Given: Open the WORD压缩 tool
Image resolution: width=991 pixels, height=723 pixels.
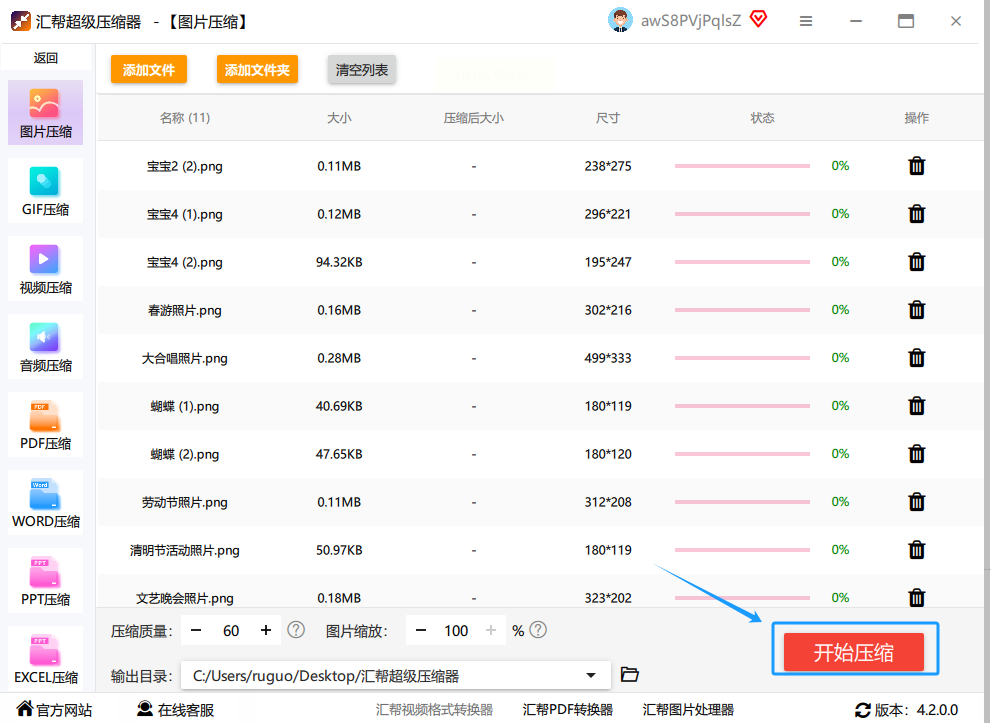Looking at the screenshot, I should tap(45, 503).
